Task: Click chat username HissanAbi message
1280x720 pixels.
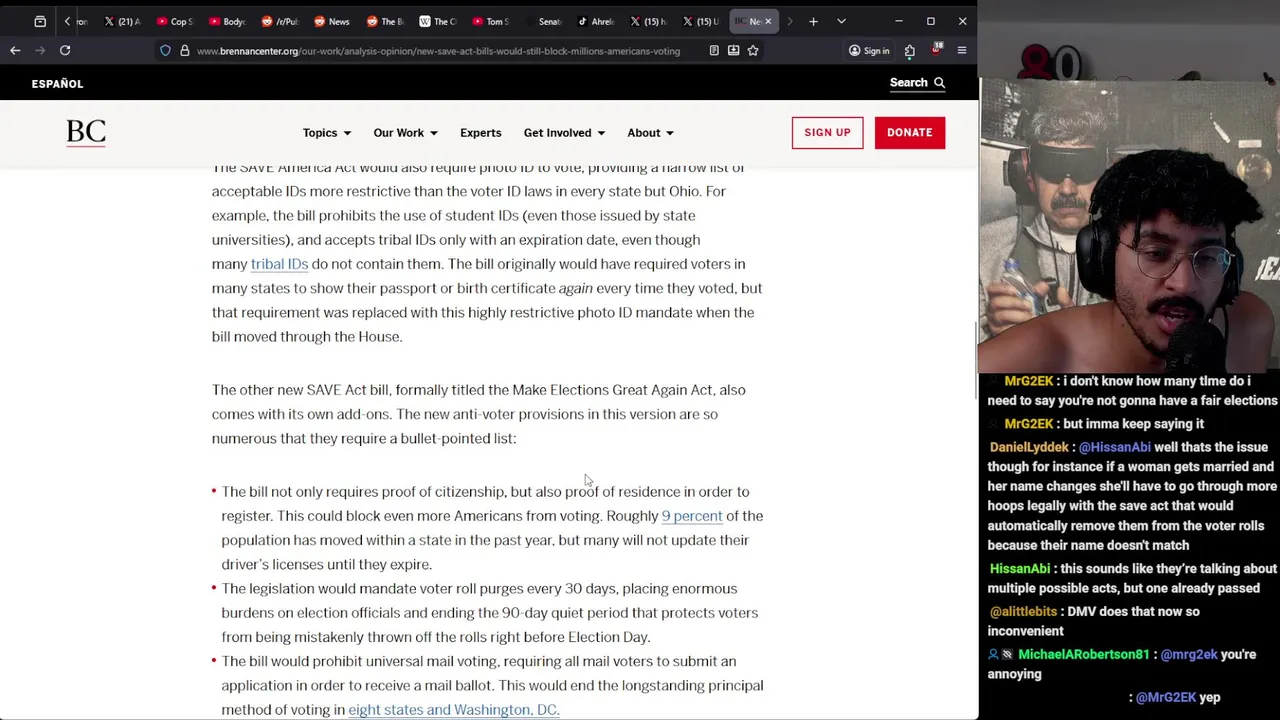Action: coord(1019,568)
